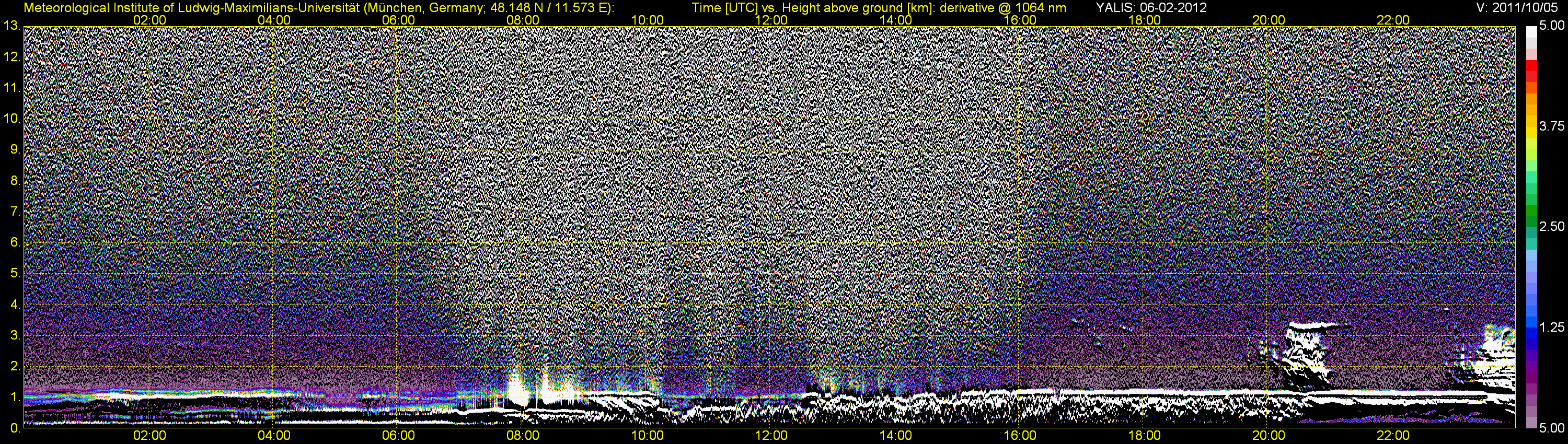Click the 12:00 label on the bottom time axis
Image resolution: width=1568 pixels, height=444 pixels.
tap(771, 436)
